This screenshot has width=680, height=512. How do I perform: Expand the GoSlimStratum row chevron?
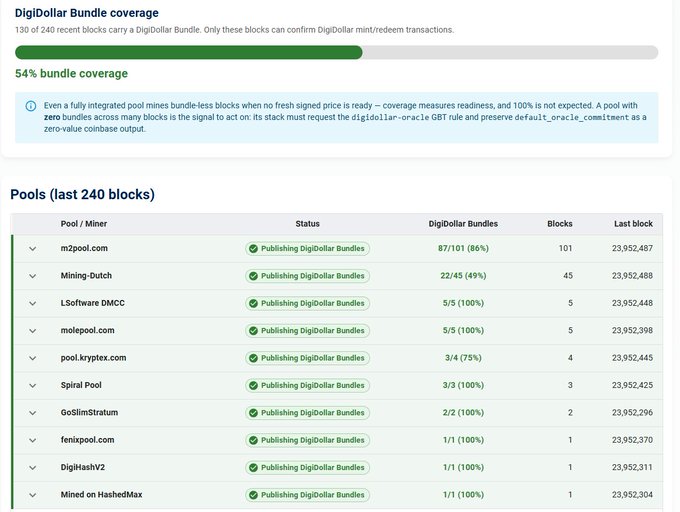[x=33, y=413]
